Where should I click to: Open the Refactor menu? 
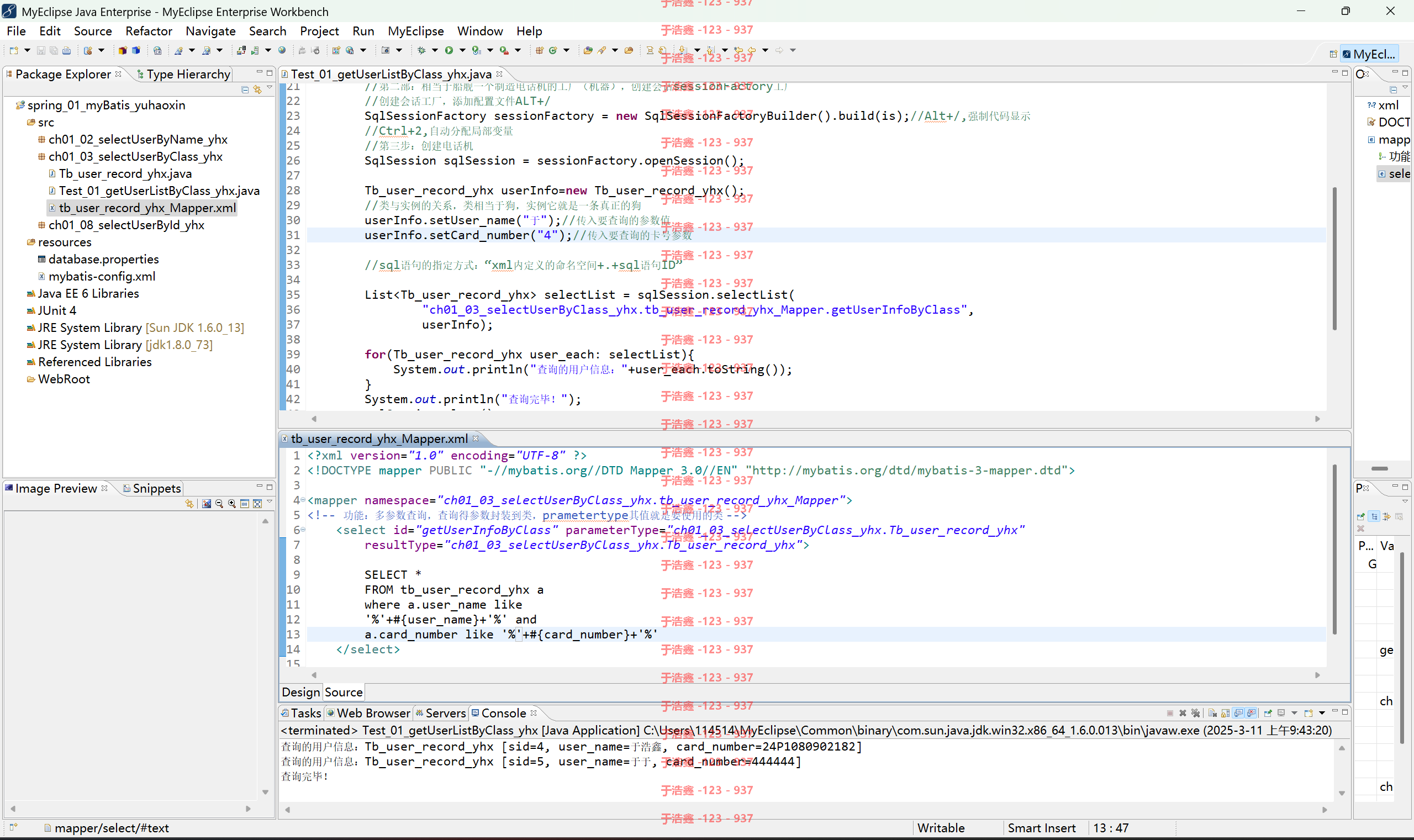[149, 31]
